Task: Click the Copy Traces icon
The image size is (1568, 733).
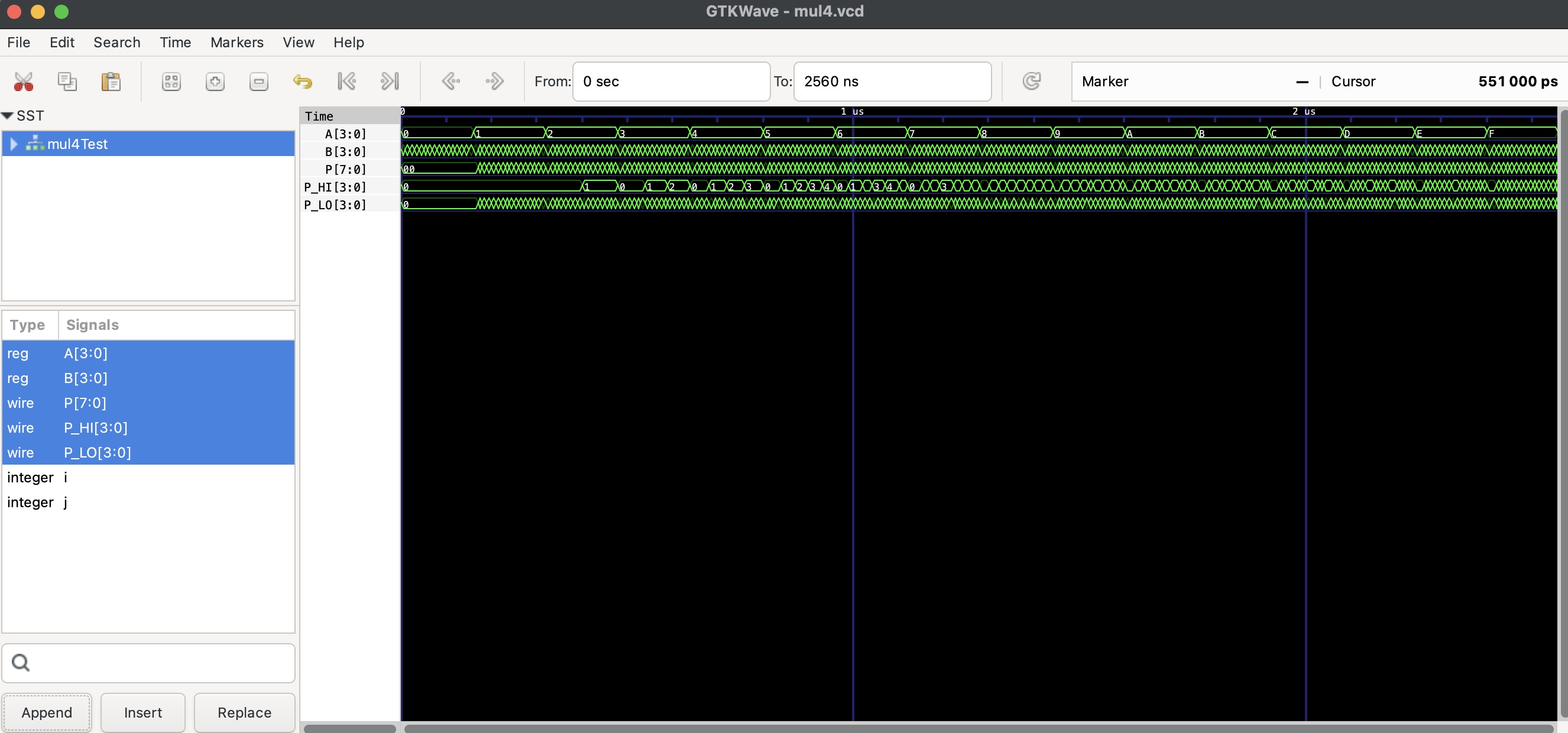Action: click(67, 81)
